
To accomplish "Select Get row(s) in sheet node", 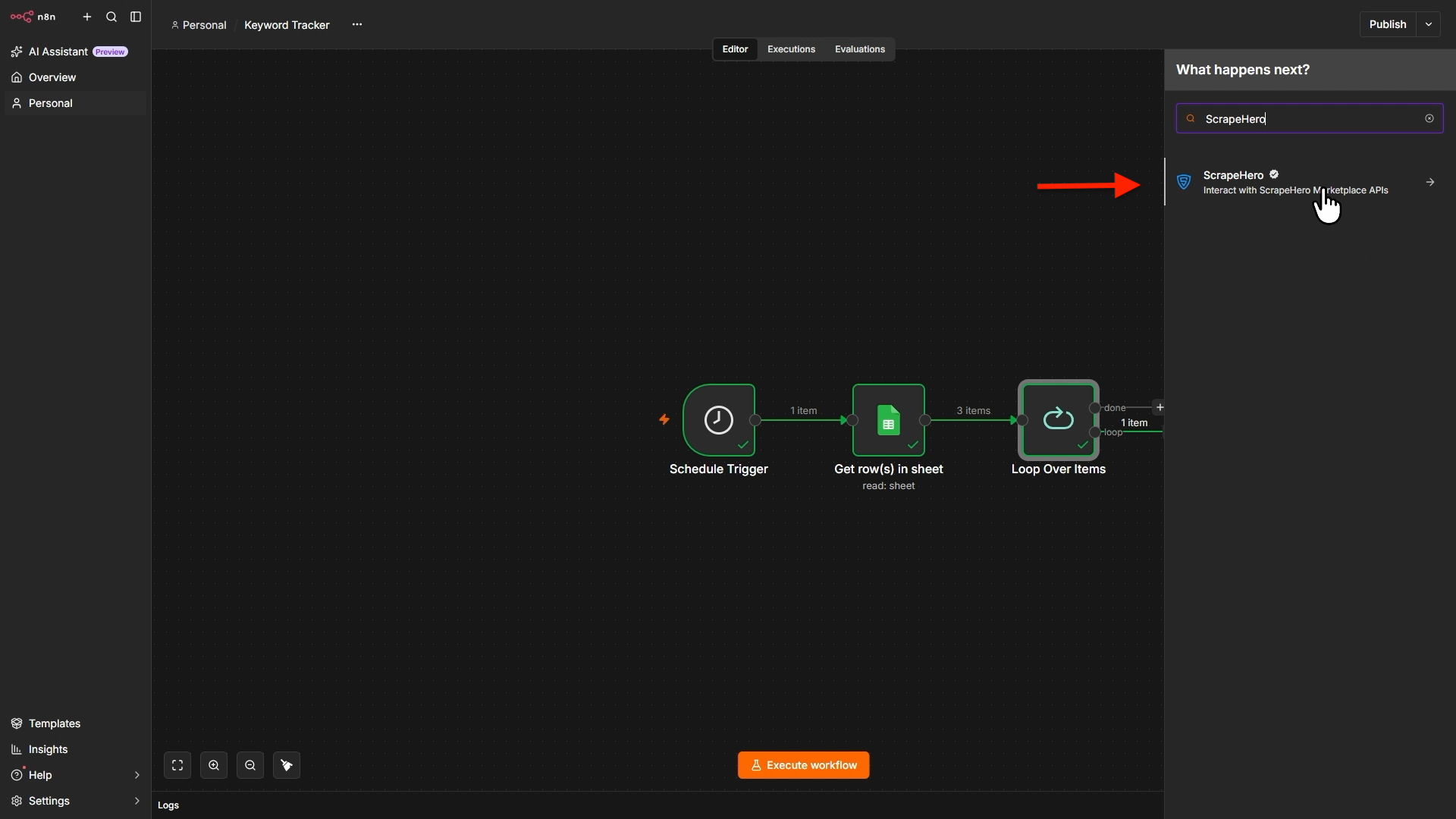I will (x=889, y=420).
